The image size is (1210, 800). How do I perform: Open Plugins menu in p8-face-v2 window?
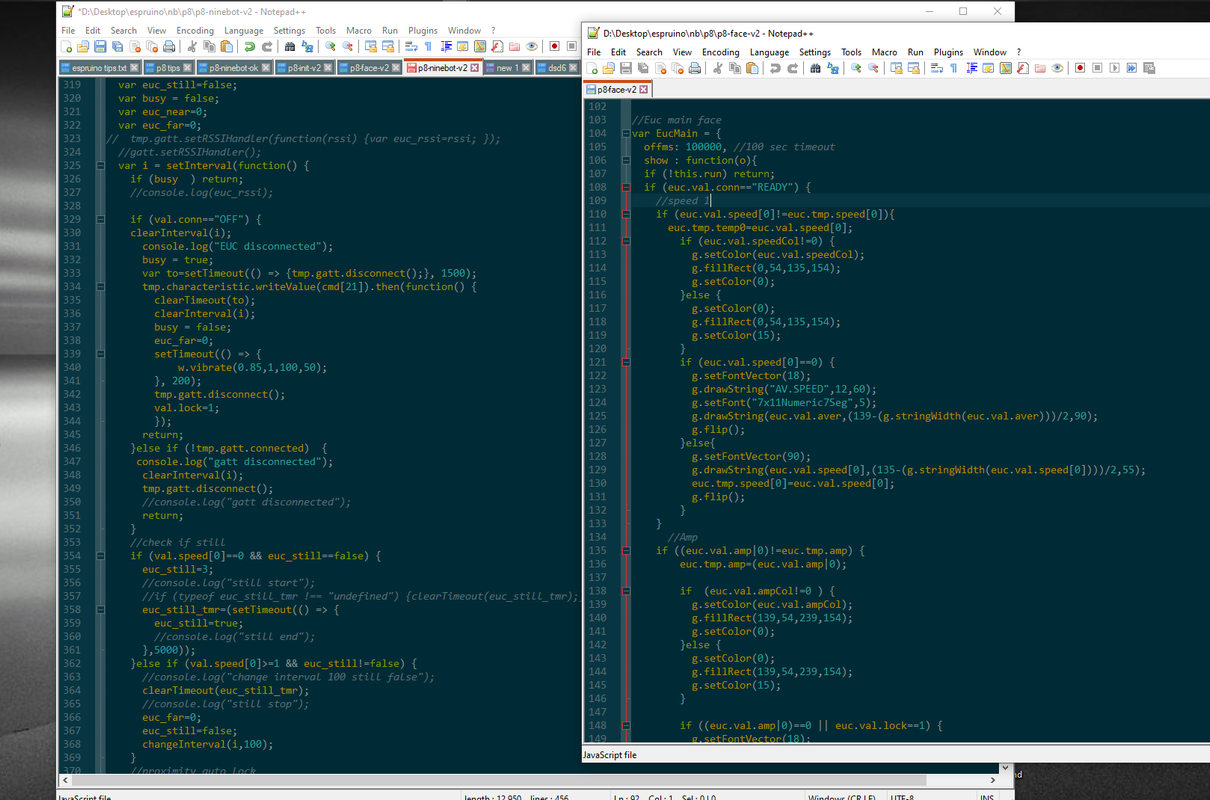948,52
